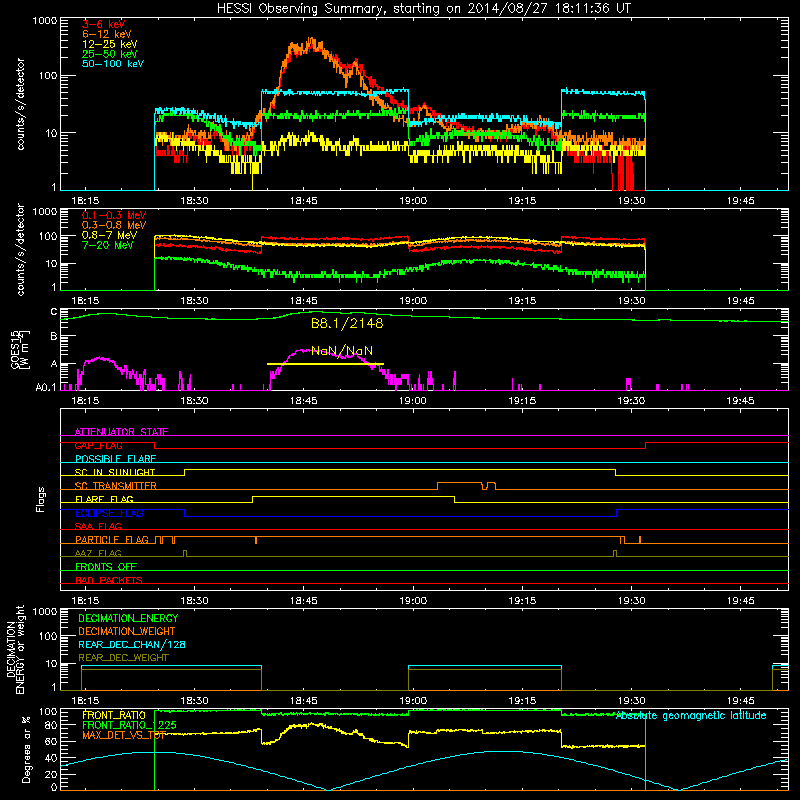
Task: Select the BAD_PACKETS flag label
Action: coord(109,580)
